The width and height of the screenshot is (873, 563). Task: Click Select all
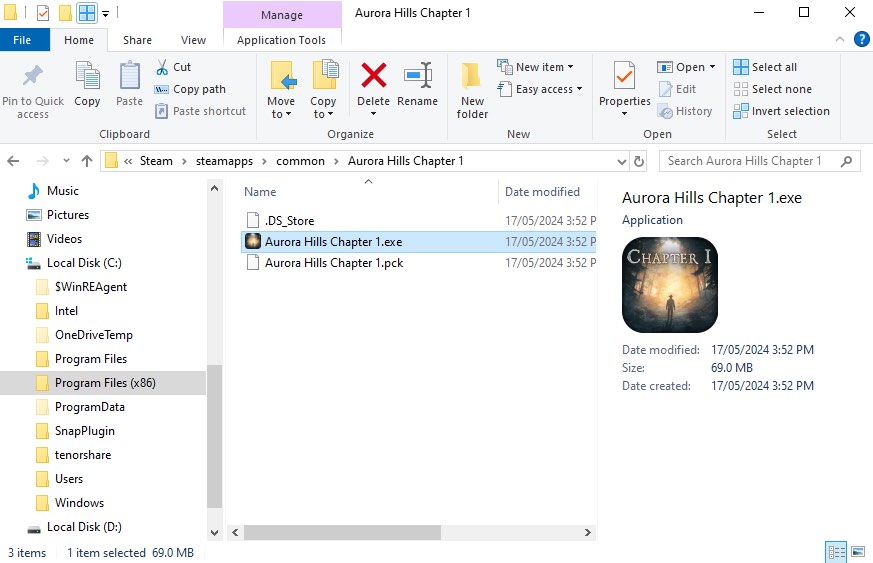[x=765, y=67]
